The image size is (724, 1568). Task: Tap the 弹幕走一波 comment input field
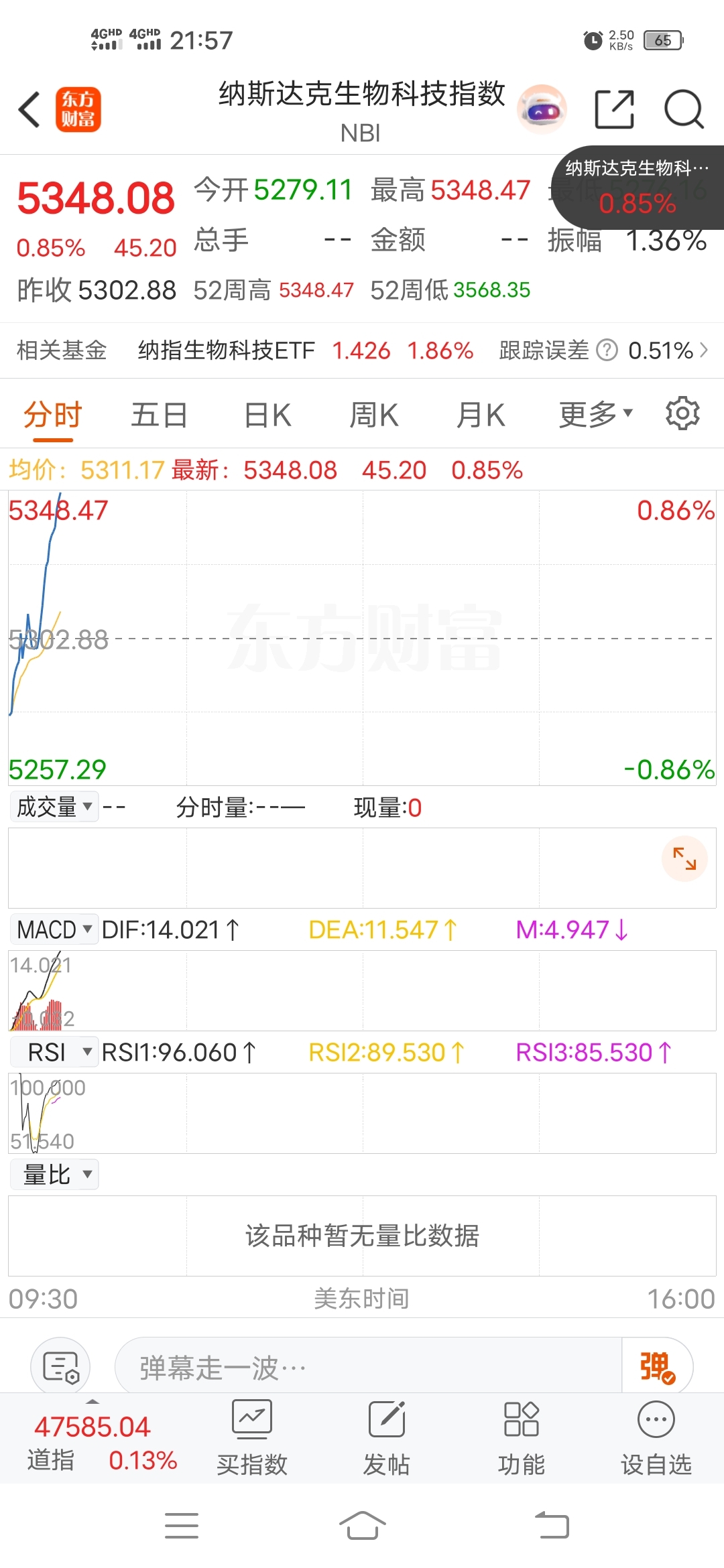(369, 1367)
